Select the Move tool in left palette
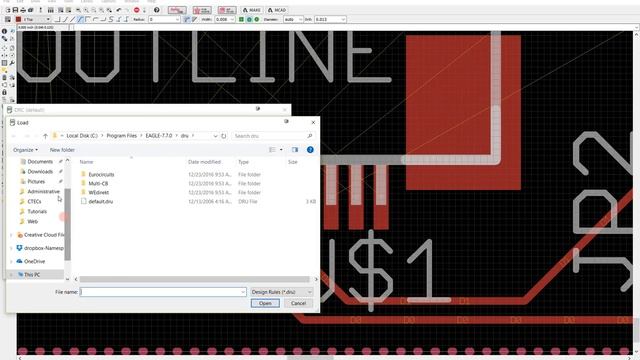Viewport: 640px width, 360px height. [x=4, y=48]
